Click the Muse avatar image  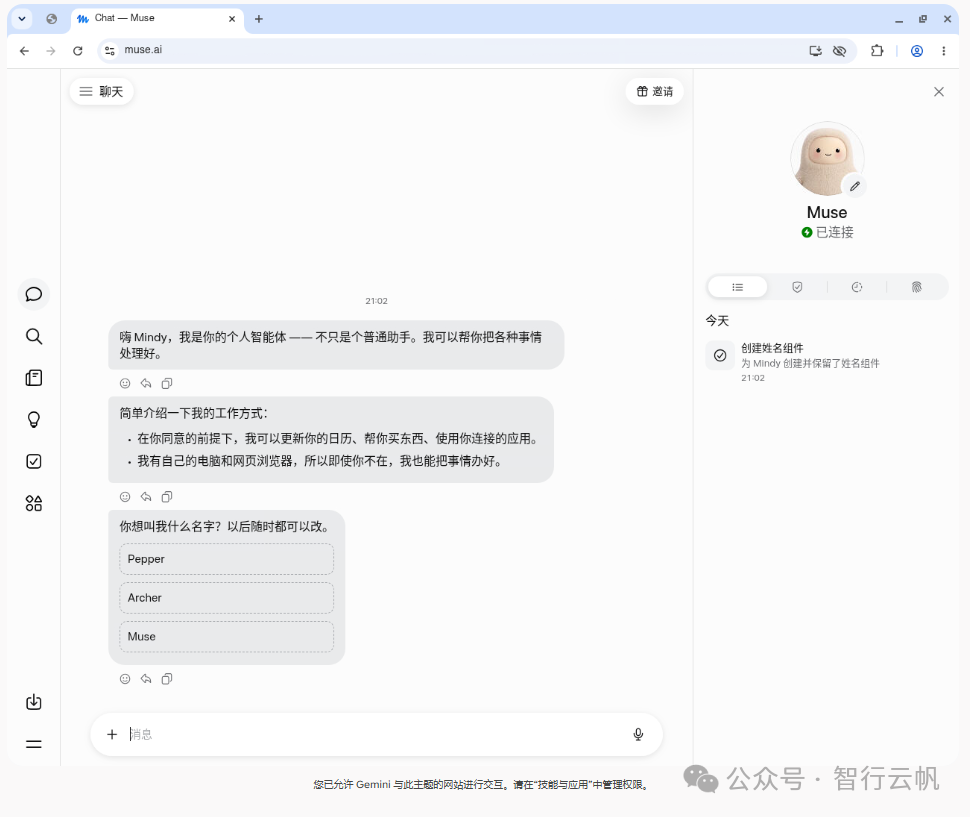[x=827, y=158]
